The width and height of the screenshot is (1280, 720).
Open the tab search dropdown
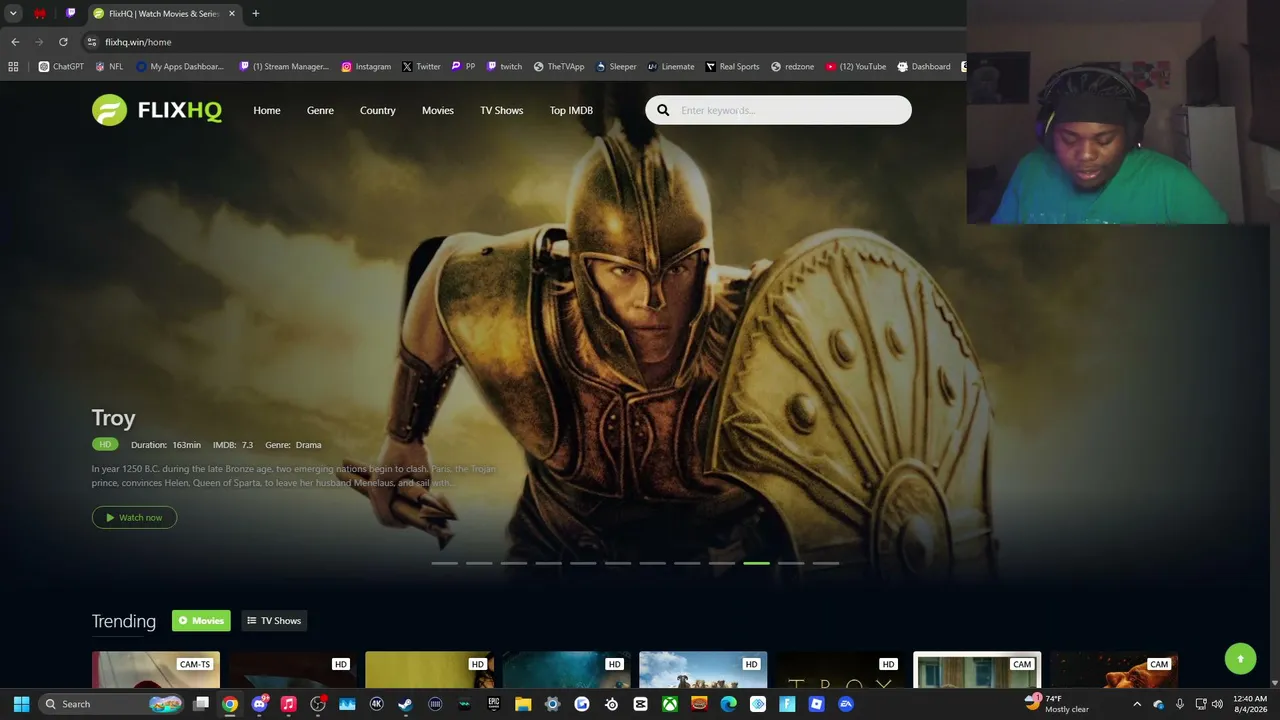(x=13, y=13)
